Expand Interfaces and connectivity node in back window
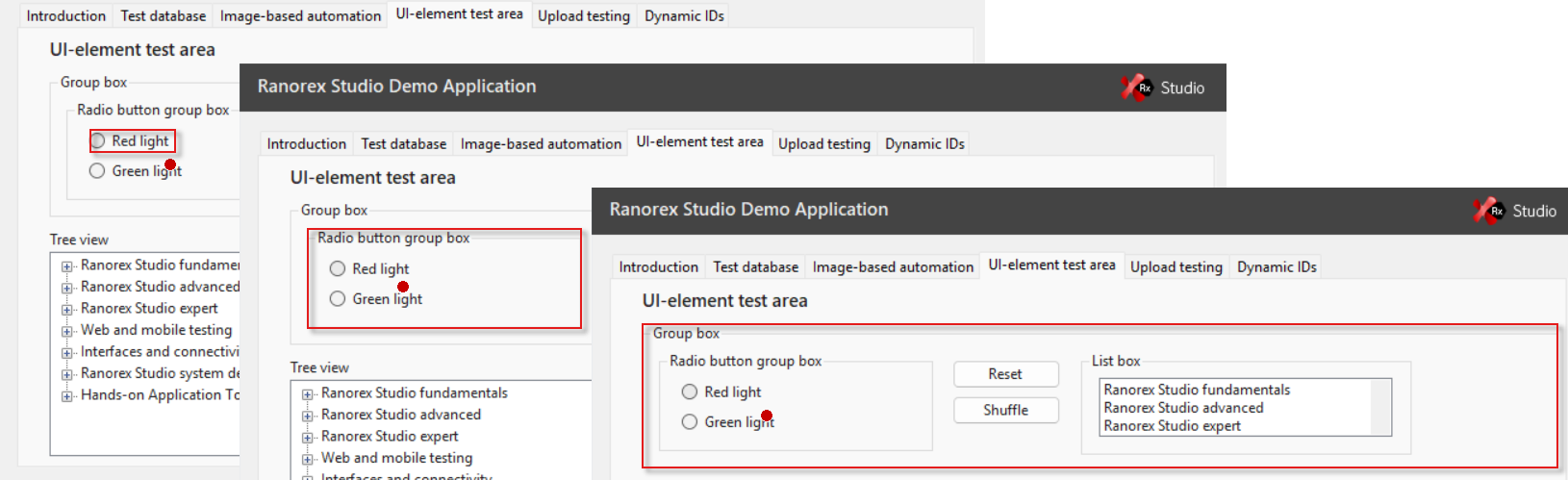 [x=67, y=352]
